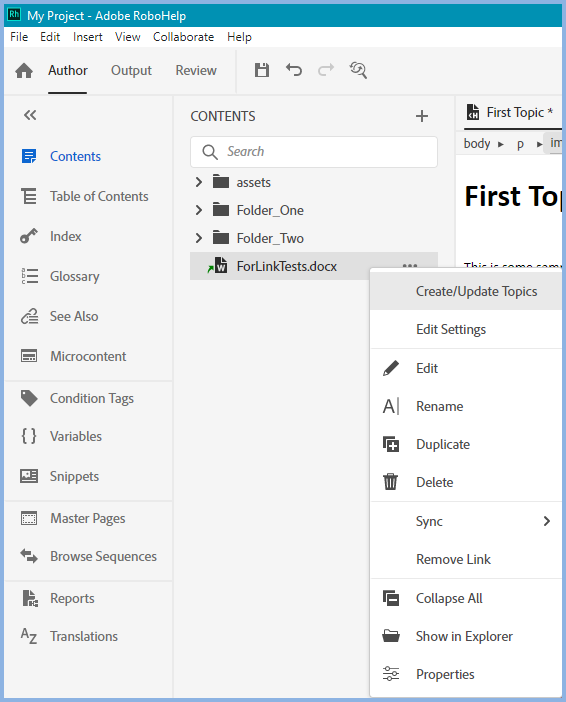
Task: Open the Collaborate menu
Action: point(184,37)
